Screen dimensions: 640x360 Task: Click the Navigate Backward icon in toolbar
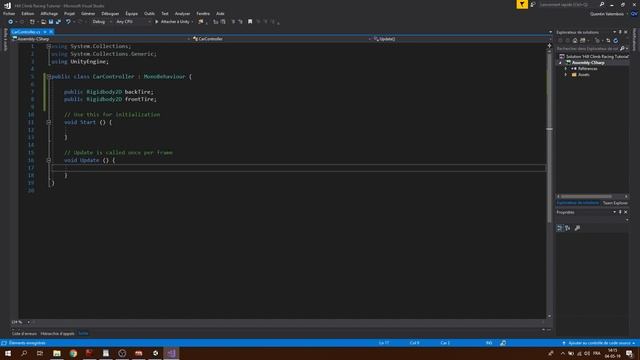coord(11,22)
